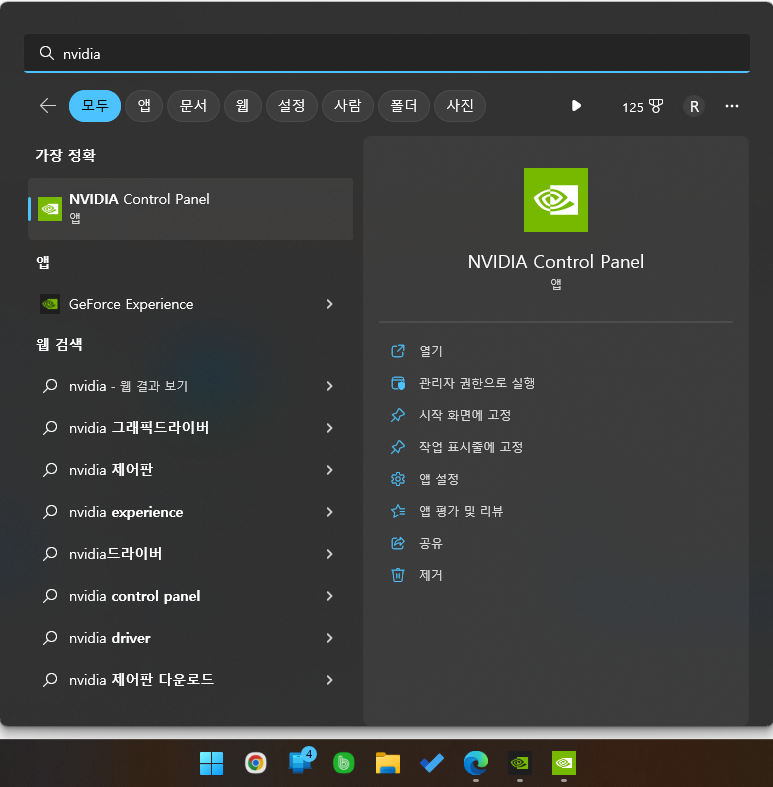Expand the nvidia 그래픽드라이버 chevron
Viewport: 773px width, 787px height.
[329, 428]
